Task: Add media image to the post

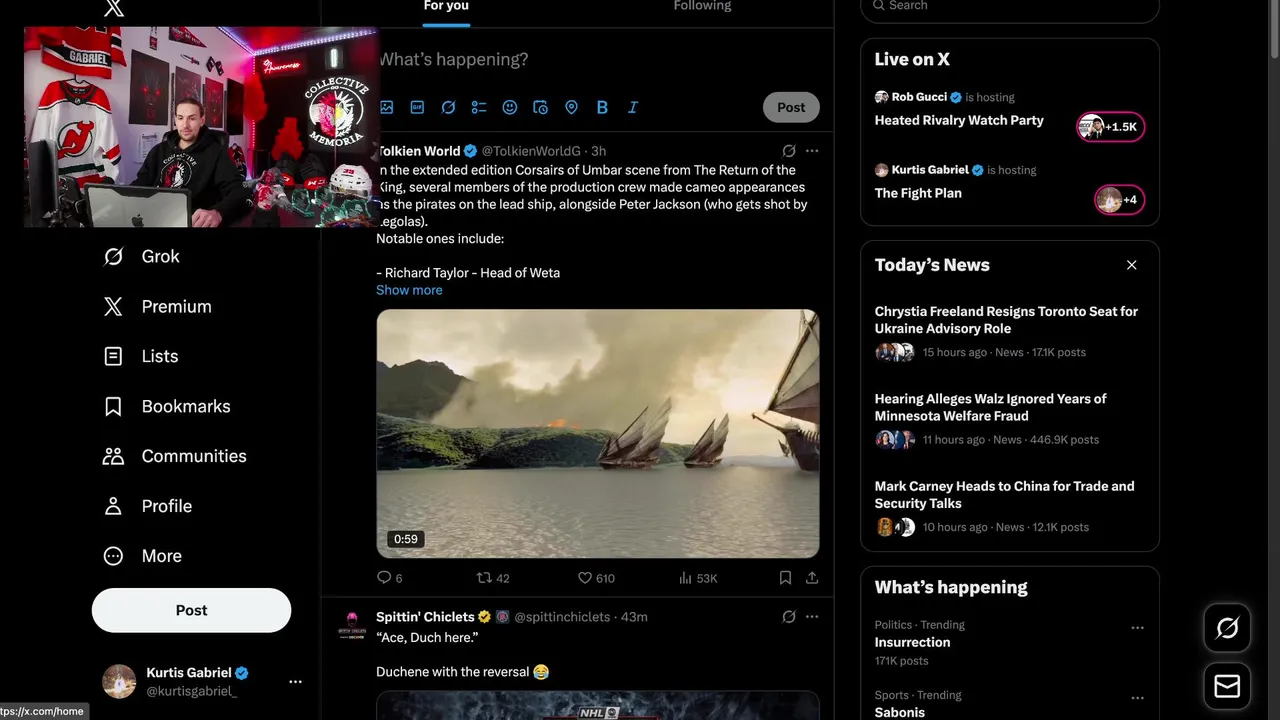Action: coord(386,107)
